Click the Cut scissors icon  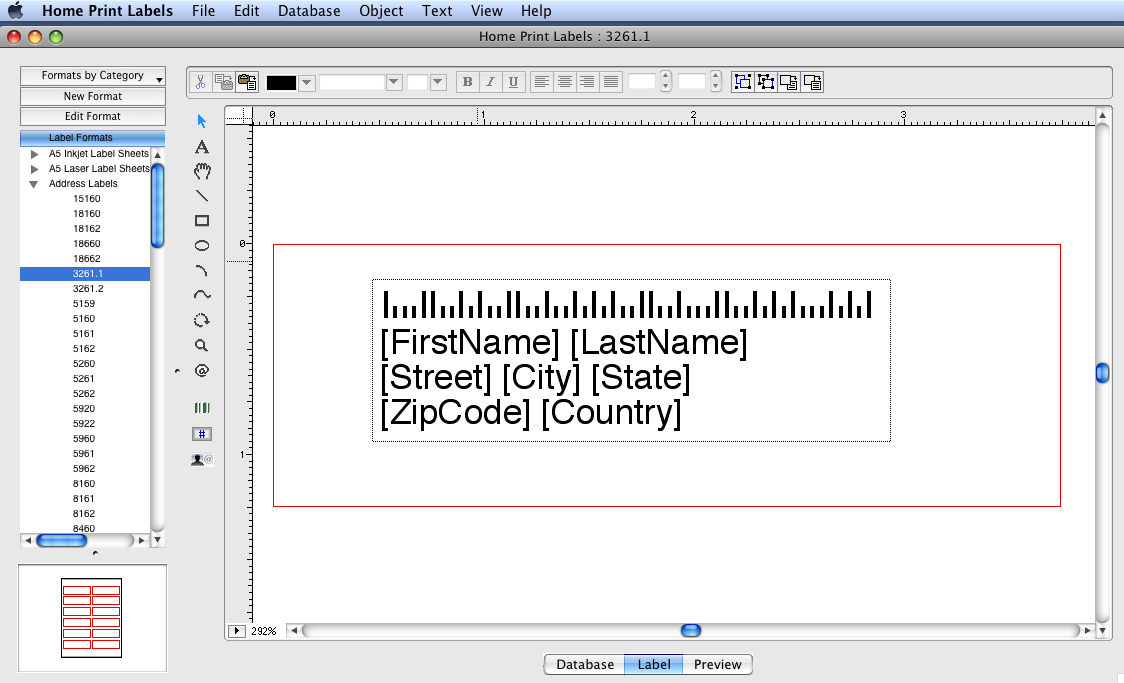tap(201, 83)
